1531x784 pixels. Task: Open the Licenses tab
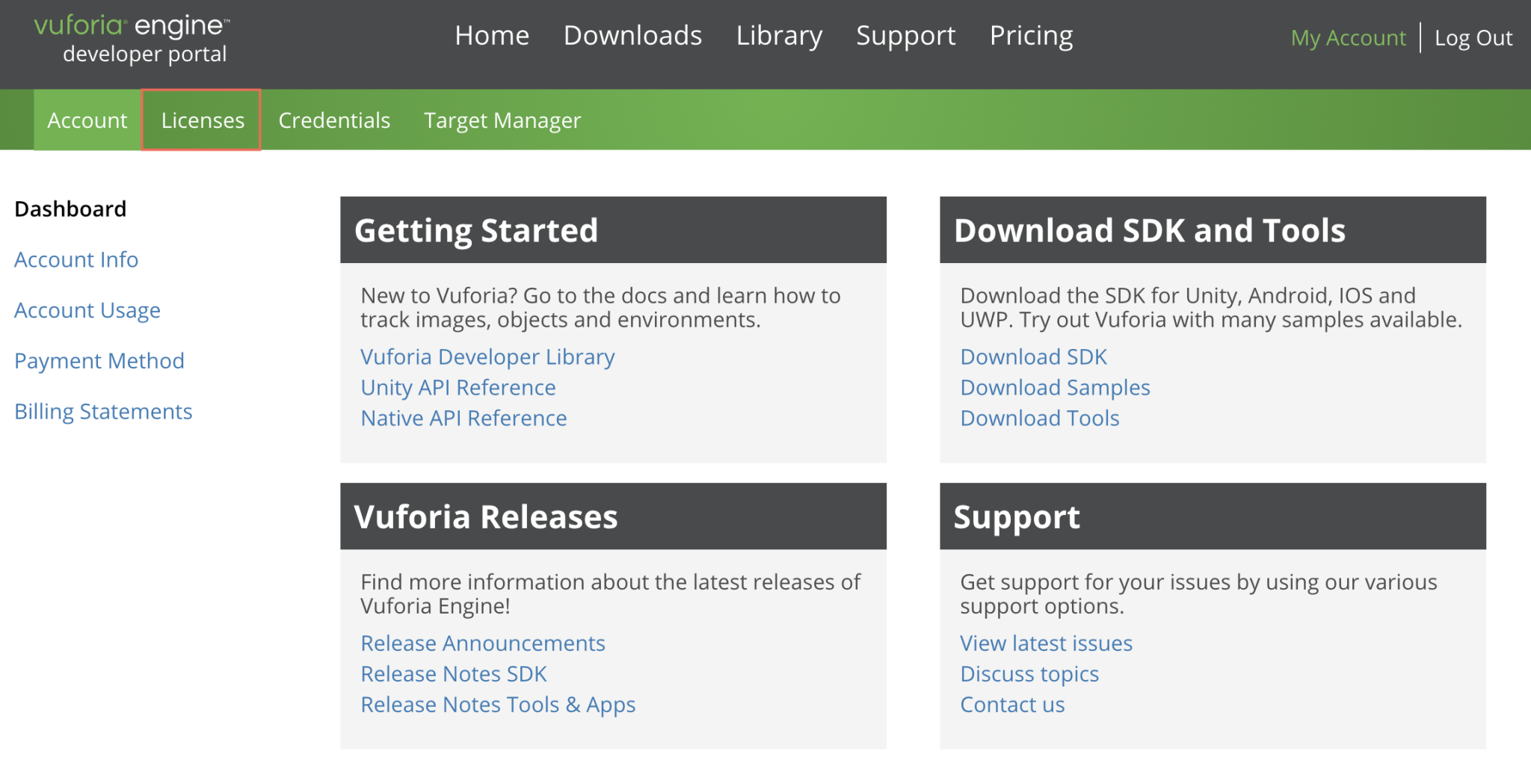pyautogui.click(x=202, y=120)
